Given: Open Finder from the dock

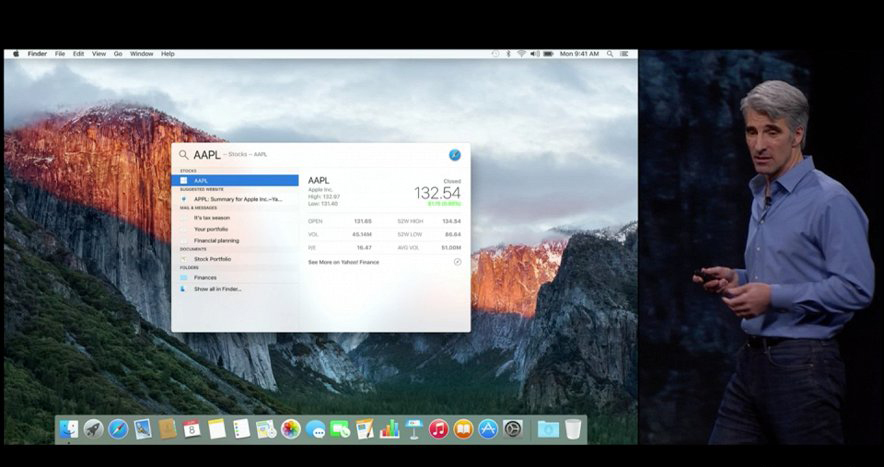Looking at the screenshot, I should tap(69, 429).
